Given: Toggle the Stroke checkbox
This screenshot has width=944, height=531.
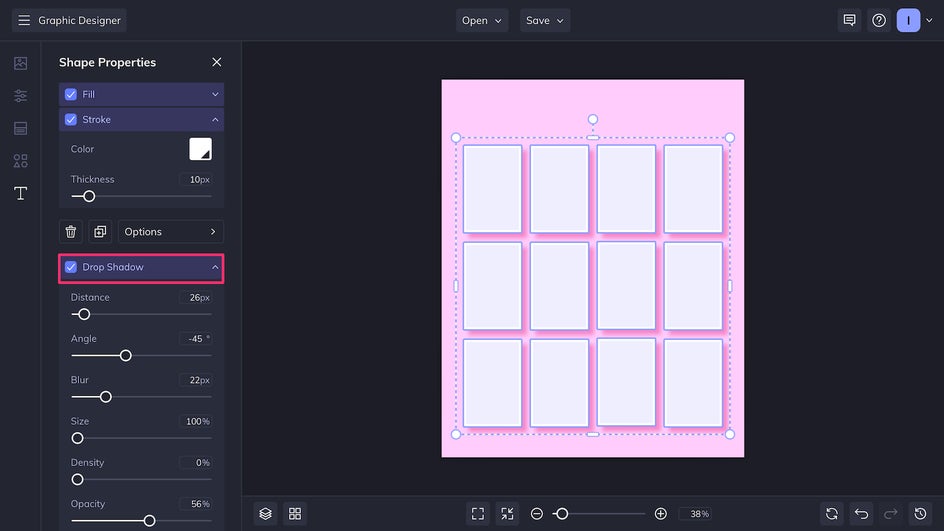Looking at the screenshot, I should point(71,120).
